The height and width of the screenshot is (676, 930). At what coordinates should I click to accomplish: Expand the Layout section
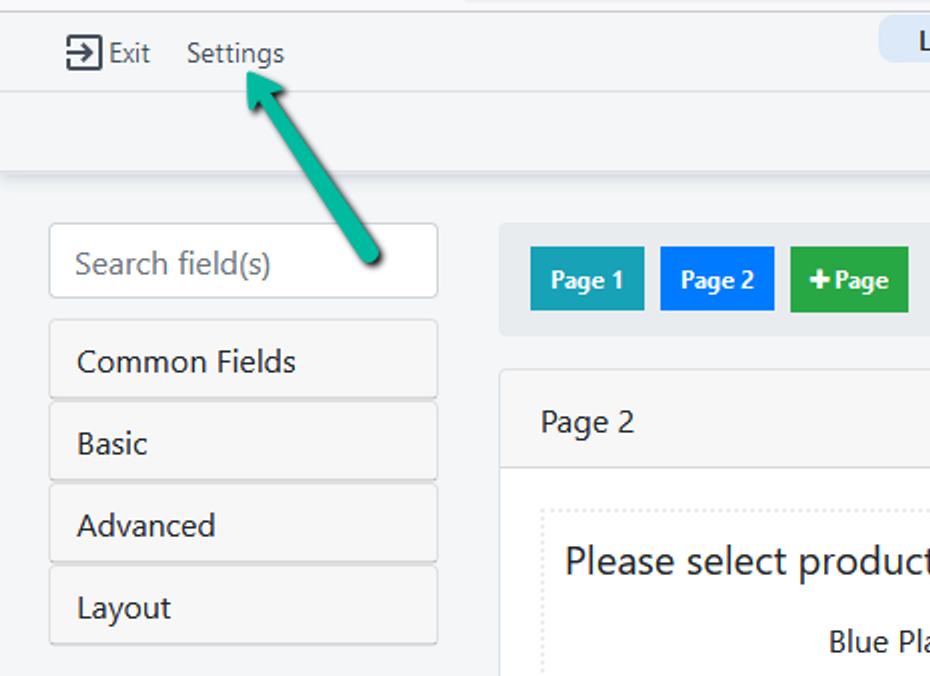tap(243, 607)
